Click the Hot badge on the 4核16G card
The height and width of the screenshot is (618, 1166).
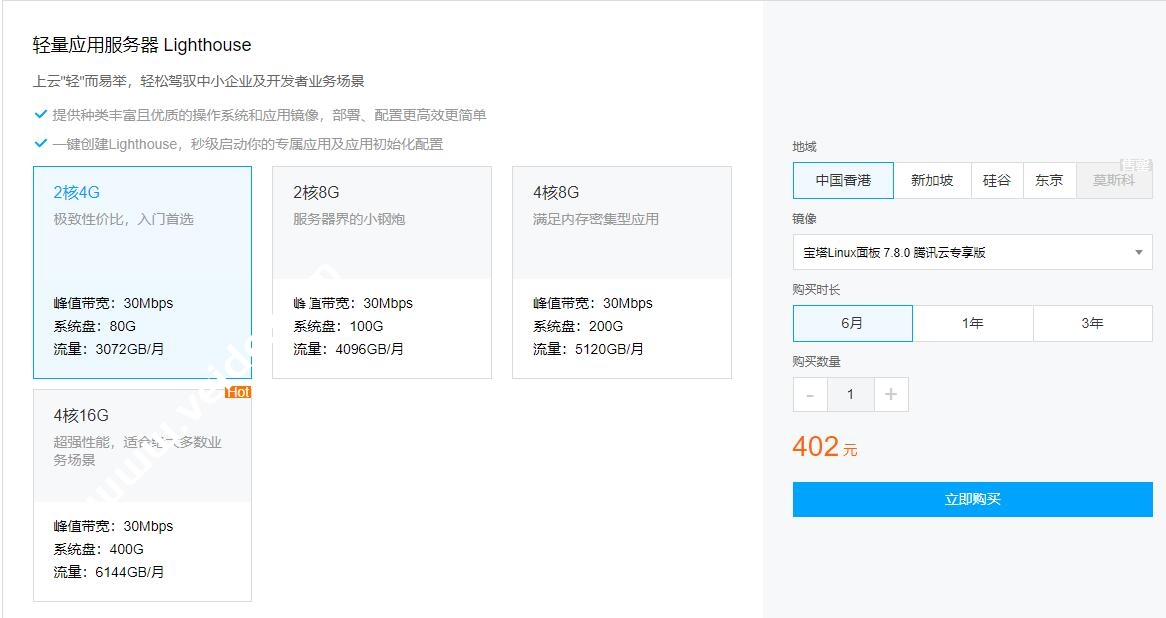coord(239,392)
